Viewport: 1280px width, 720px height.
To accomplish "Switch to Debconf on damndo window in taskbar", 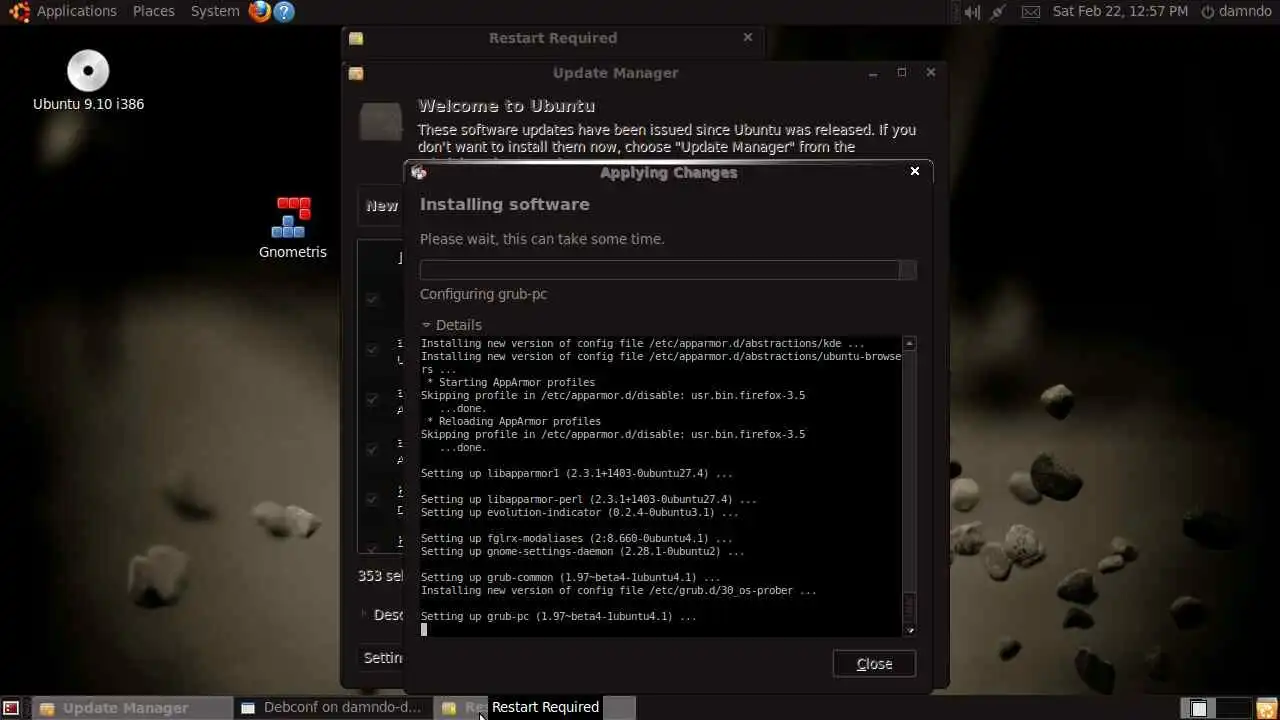I will [x=333, y=708].
